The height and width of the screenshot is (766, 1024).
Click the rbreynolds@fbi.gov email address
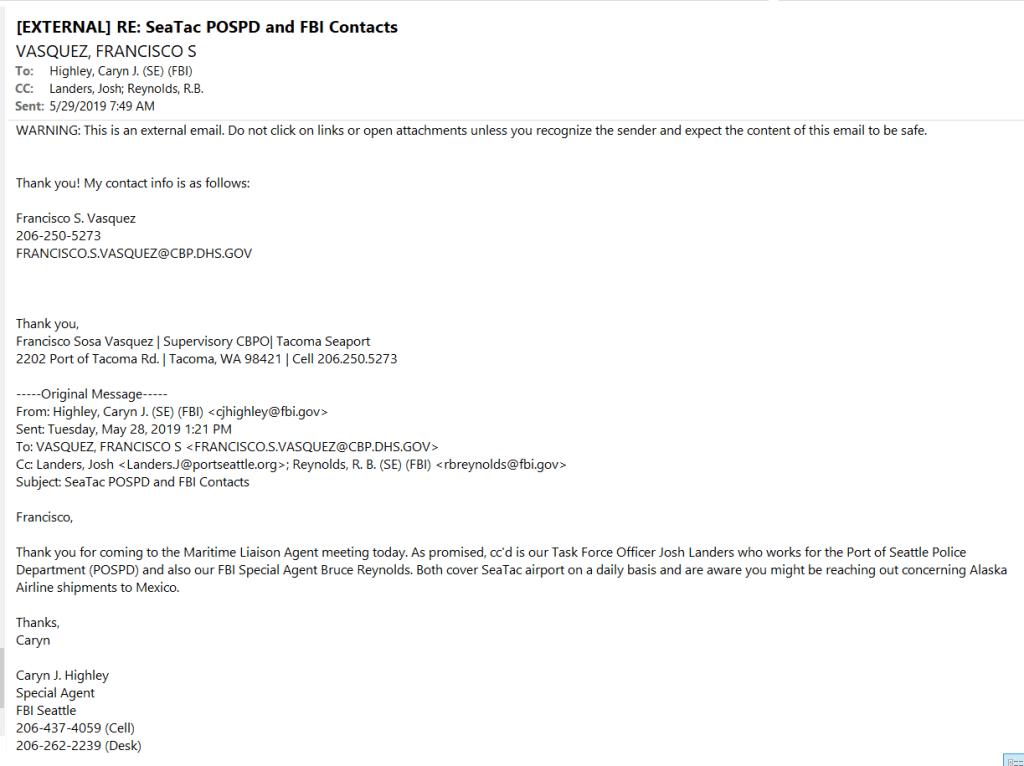501,465
